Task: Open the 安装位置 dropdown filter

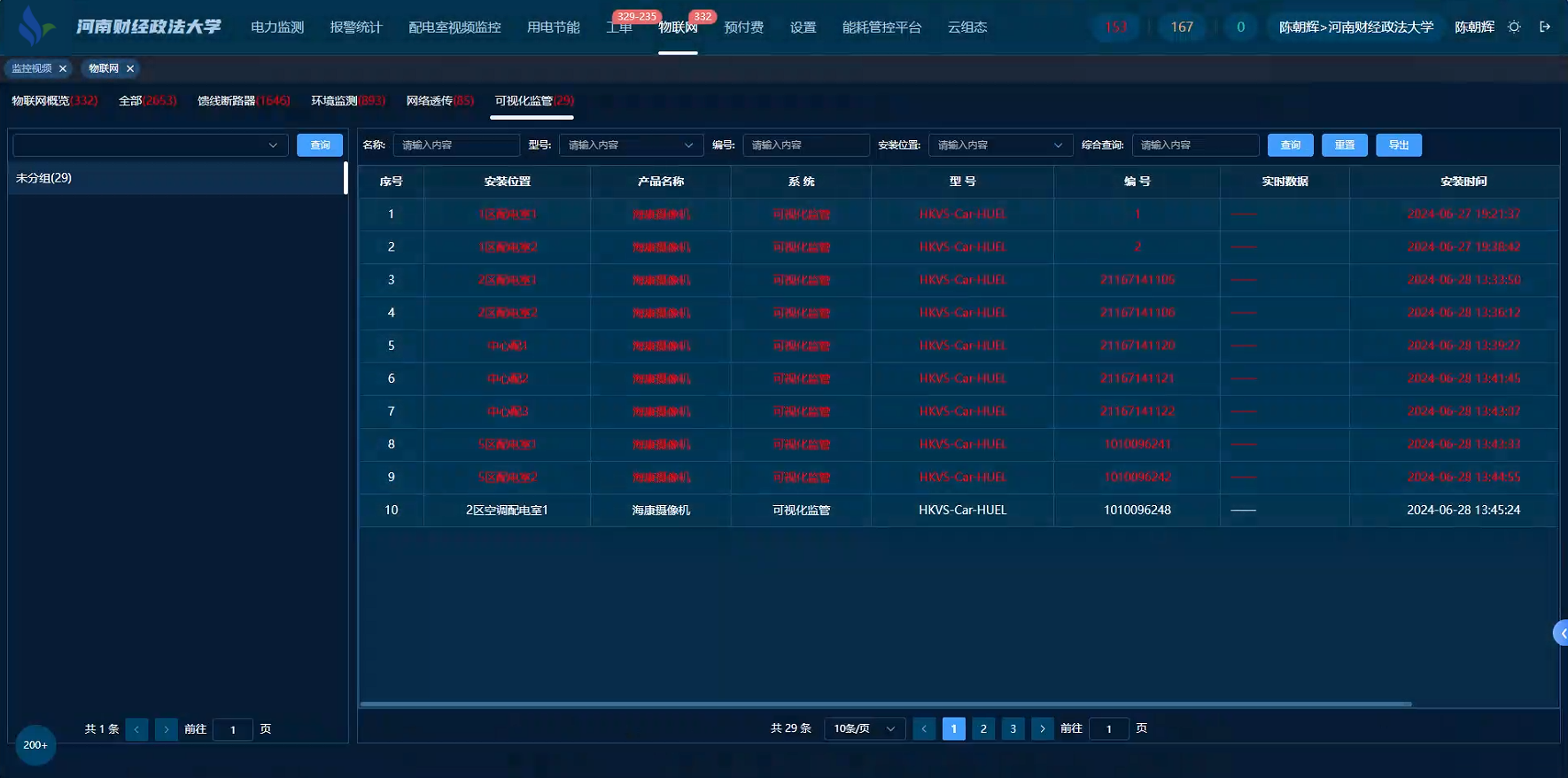Action: pos(999,145)
